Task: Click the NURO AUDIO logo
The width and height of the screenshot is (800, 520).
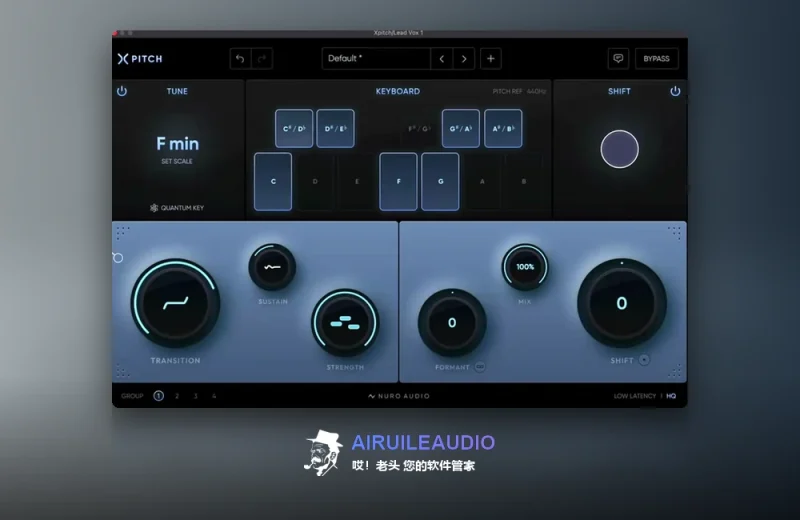Action: click(x=399, y=396)
